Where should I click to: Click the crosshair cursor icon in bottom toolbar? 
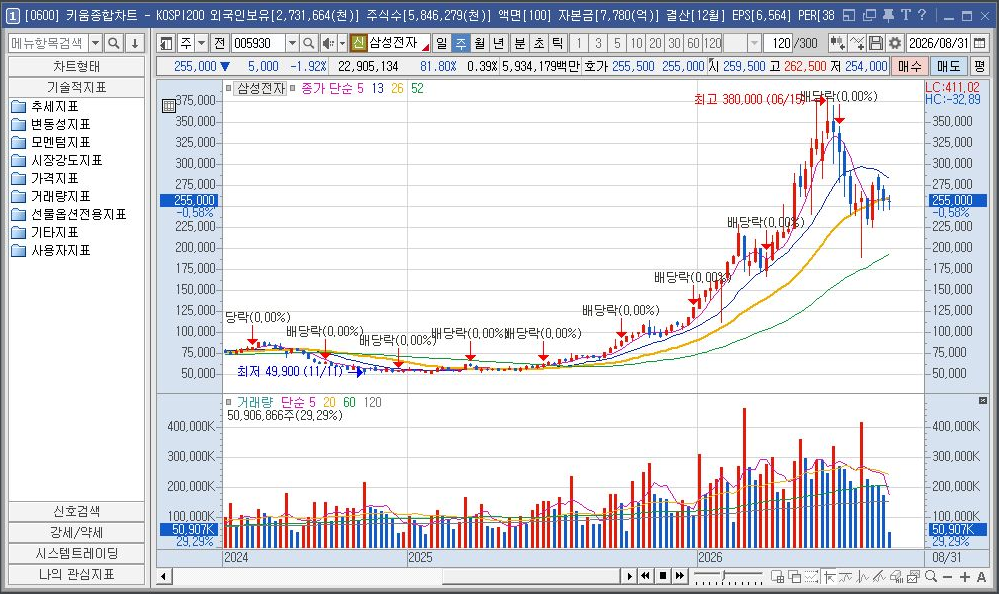tap(829, 577)
